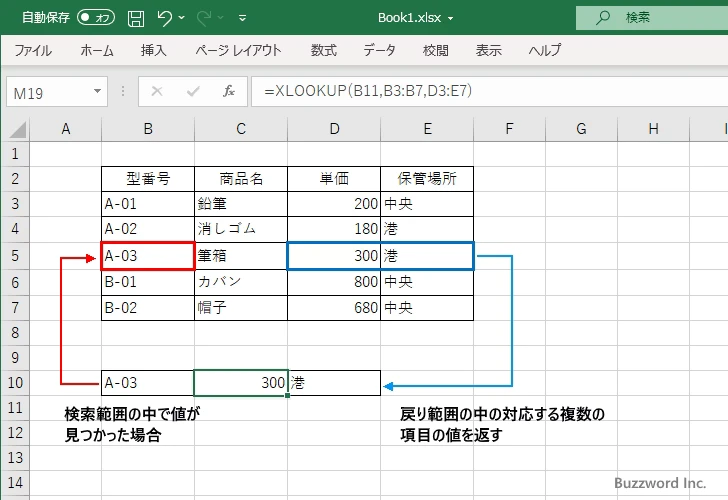Select column D header
The width and height of the screenshot is (728, 500).
coord(334,129)
